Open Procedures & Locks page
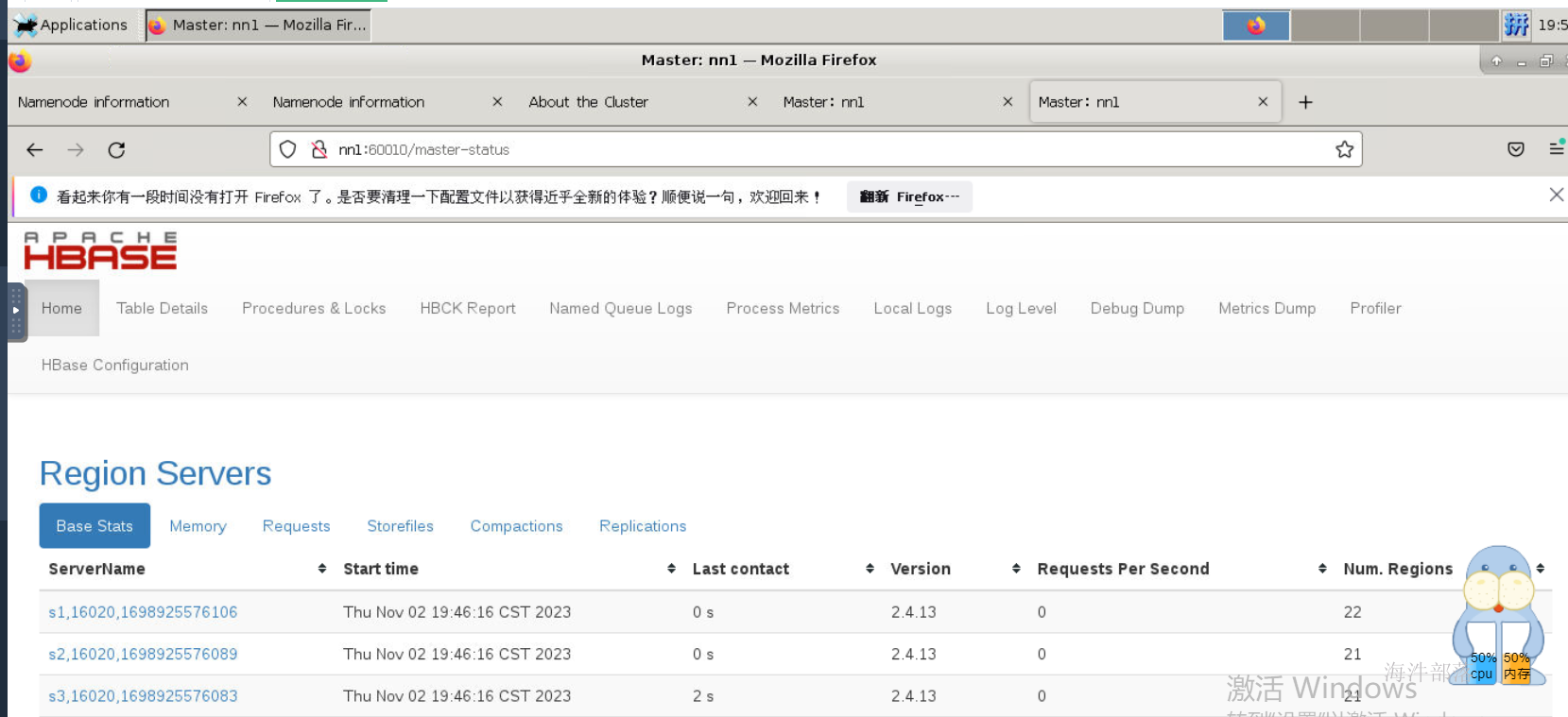Screen dimensions: 1568x717 coord(314,308)
